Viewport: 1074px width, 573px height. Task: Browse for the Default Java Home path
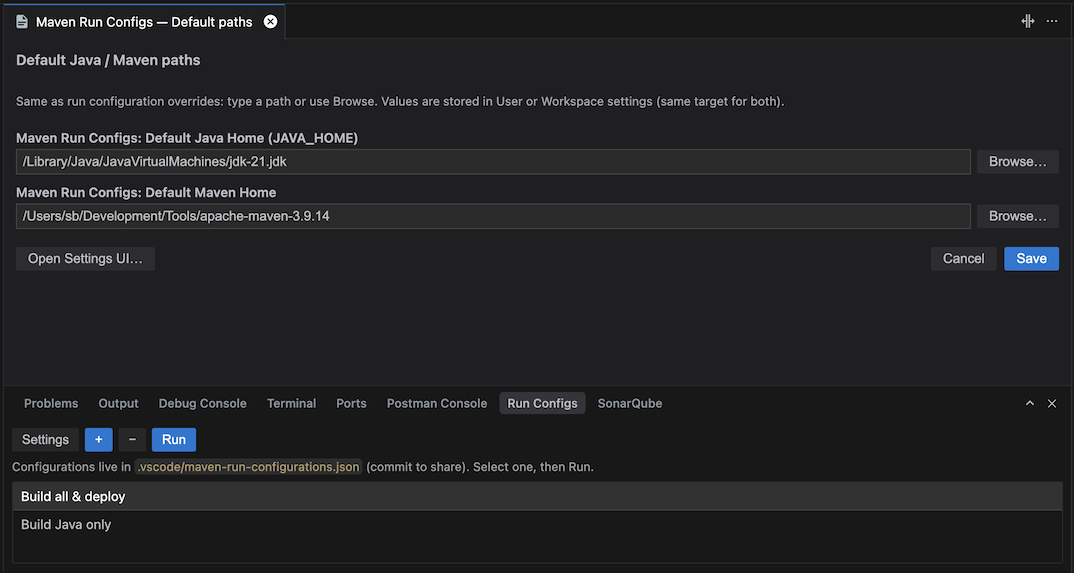(1018, 162)
